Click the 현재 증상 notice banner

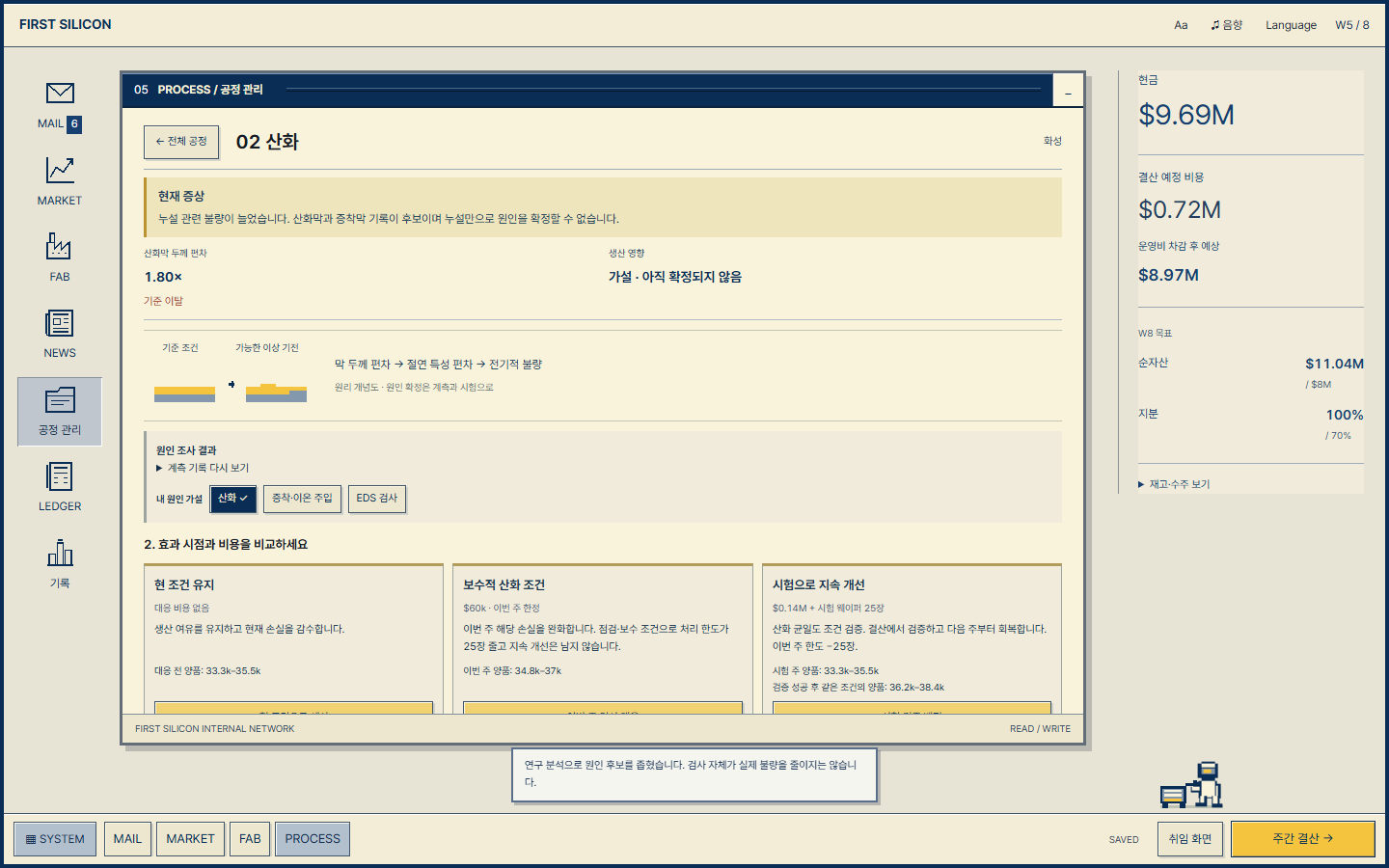pos(603,207)
